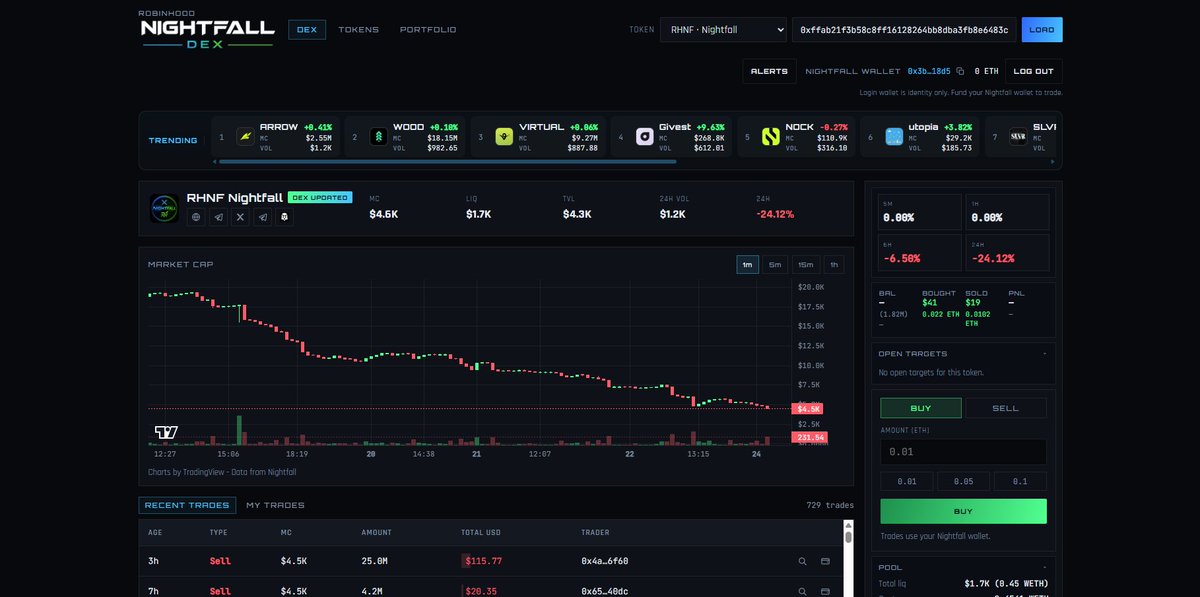Click the $115.77 total USD cell

(x=484, y=561)
